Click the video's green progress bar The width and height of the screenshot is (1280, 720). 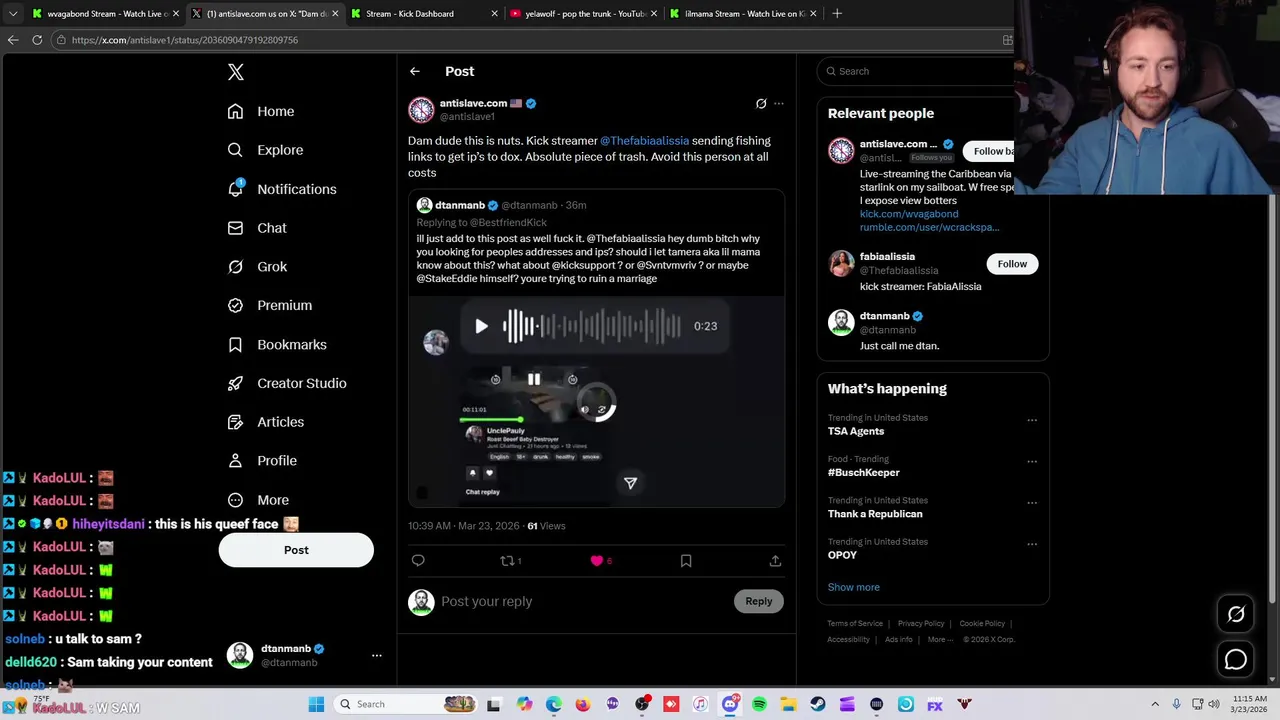(491, 419)
